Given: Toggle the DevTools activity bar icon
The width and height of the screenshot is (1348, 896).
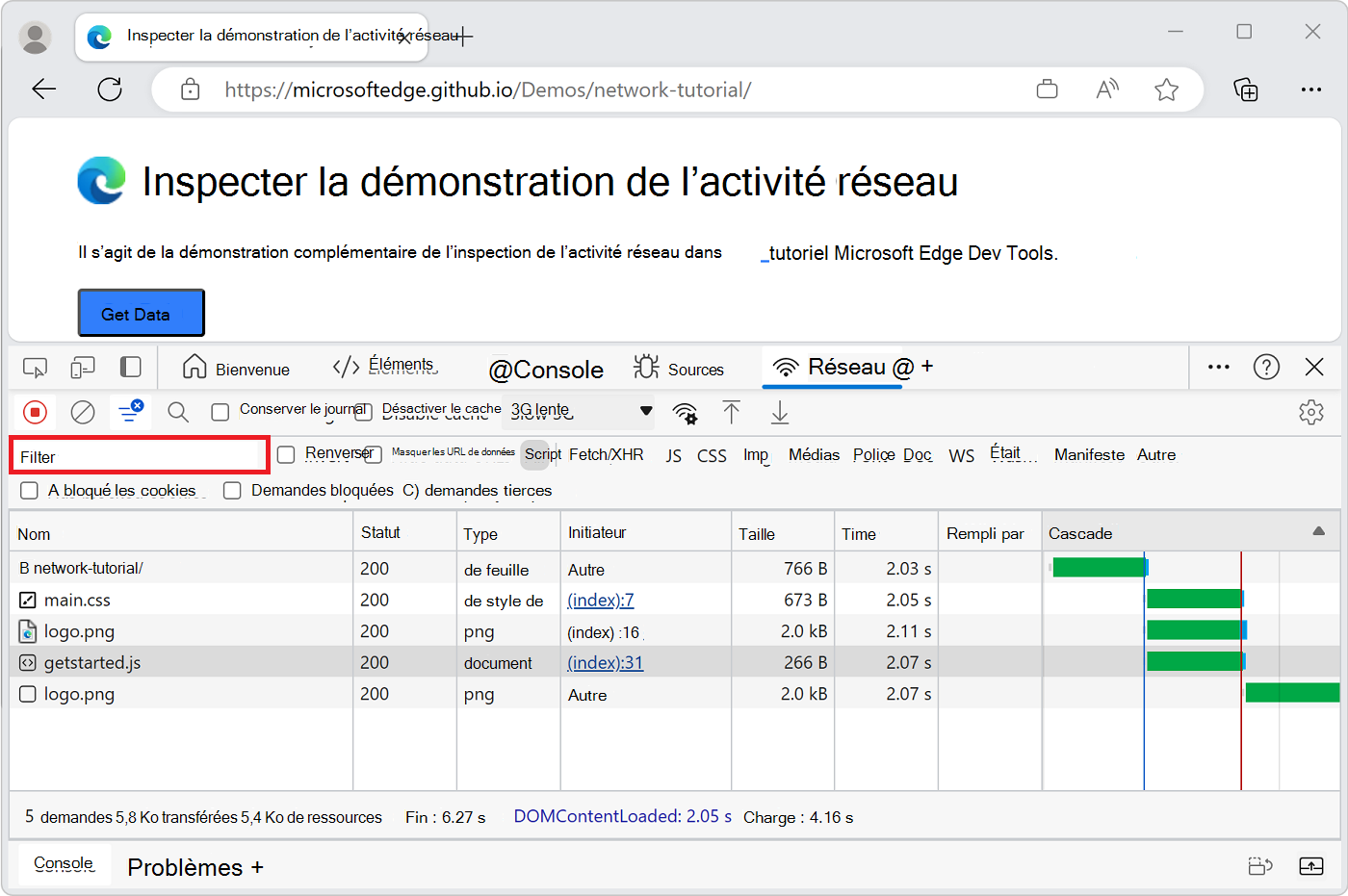Looking at the screenshot, I should point(131,367).
